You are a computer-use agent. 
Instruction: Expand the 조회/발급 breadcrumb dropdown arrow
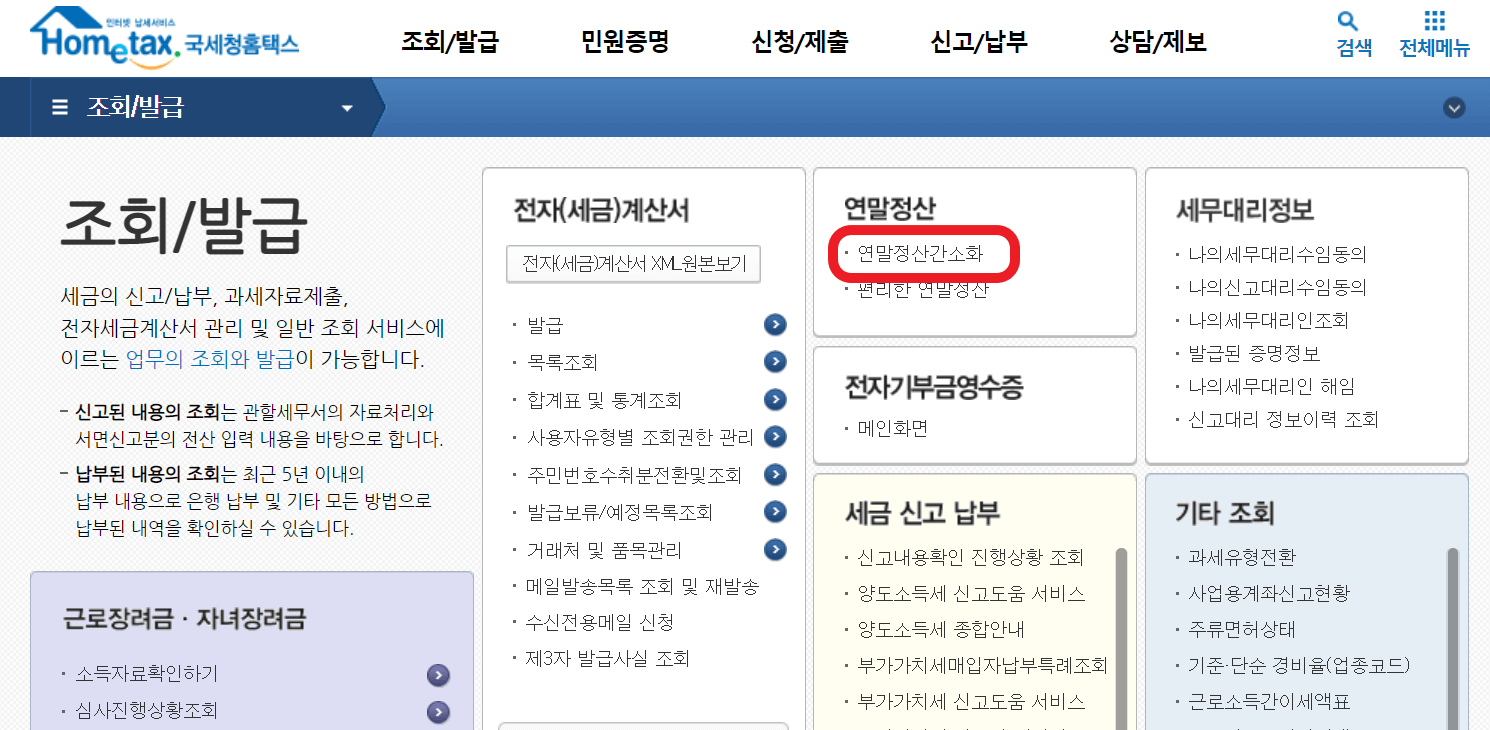click(x=347, y=108)
